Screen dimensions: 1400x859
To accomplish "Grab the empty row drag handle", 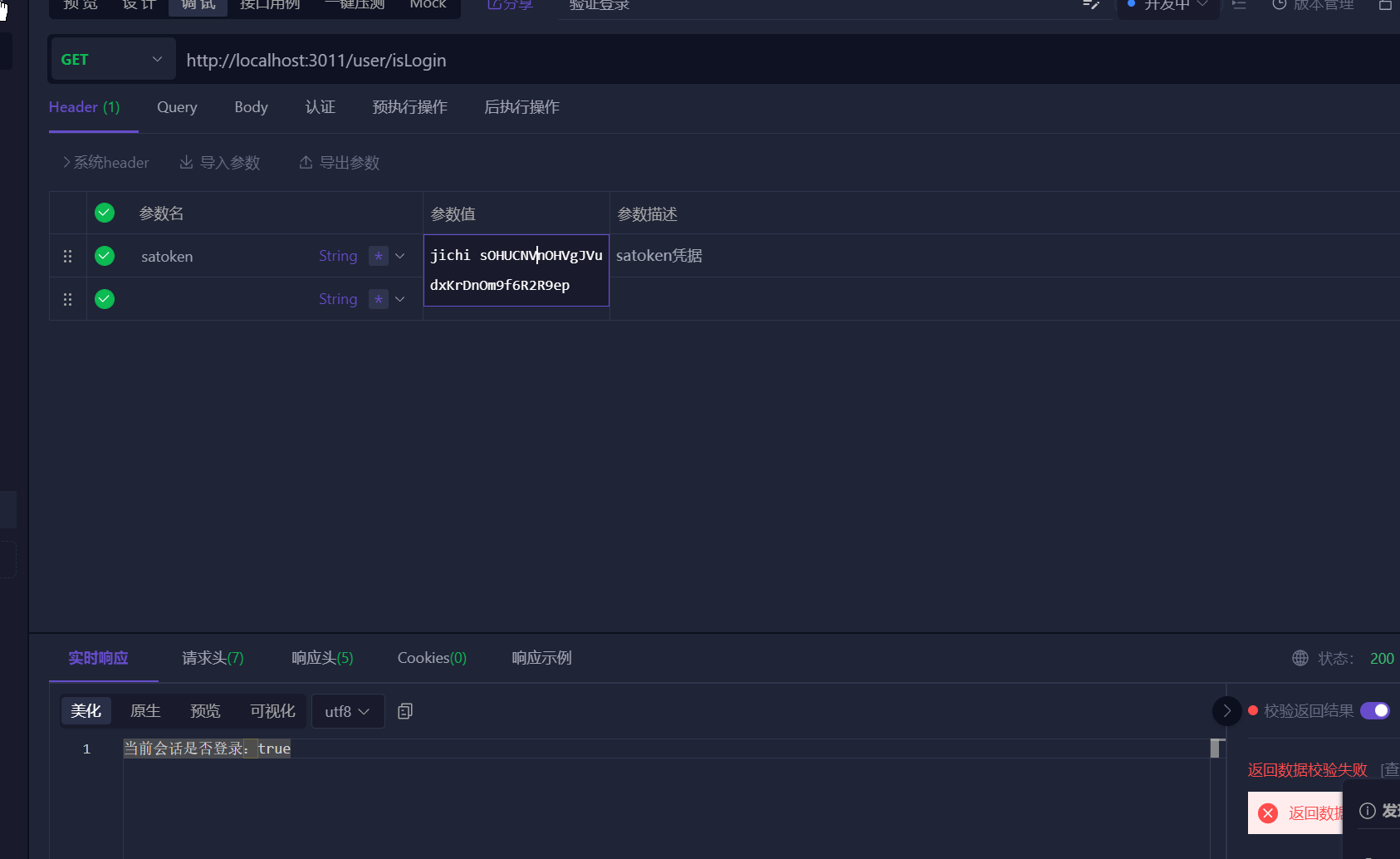I will (68, 299).
